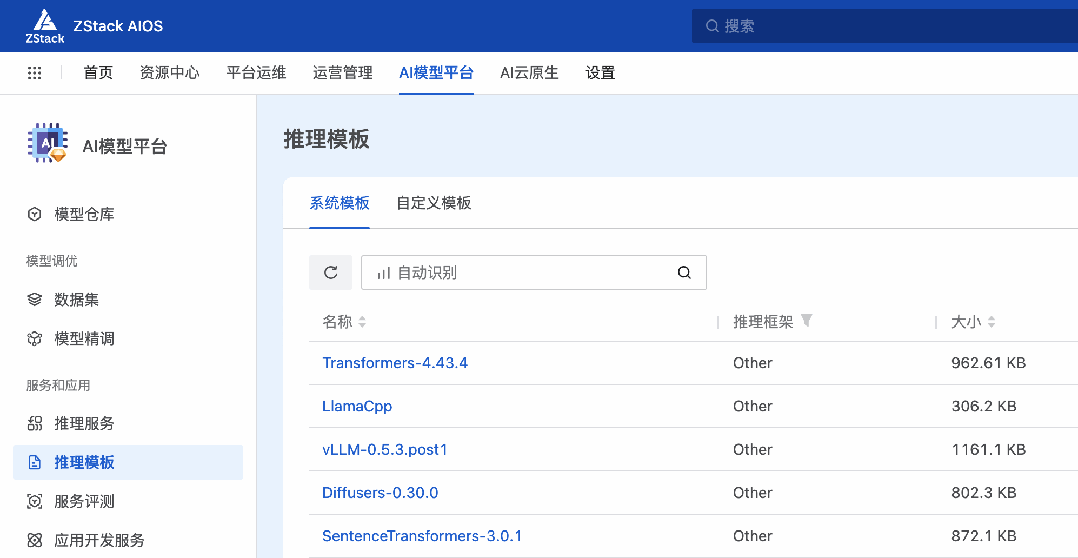Click the 模型仓库 sidebar icon
The width and height of the screenshot is (1078, 558).
[x=35, y=214]
